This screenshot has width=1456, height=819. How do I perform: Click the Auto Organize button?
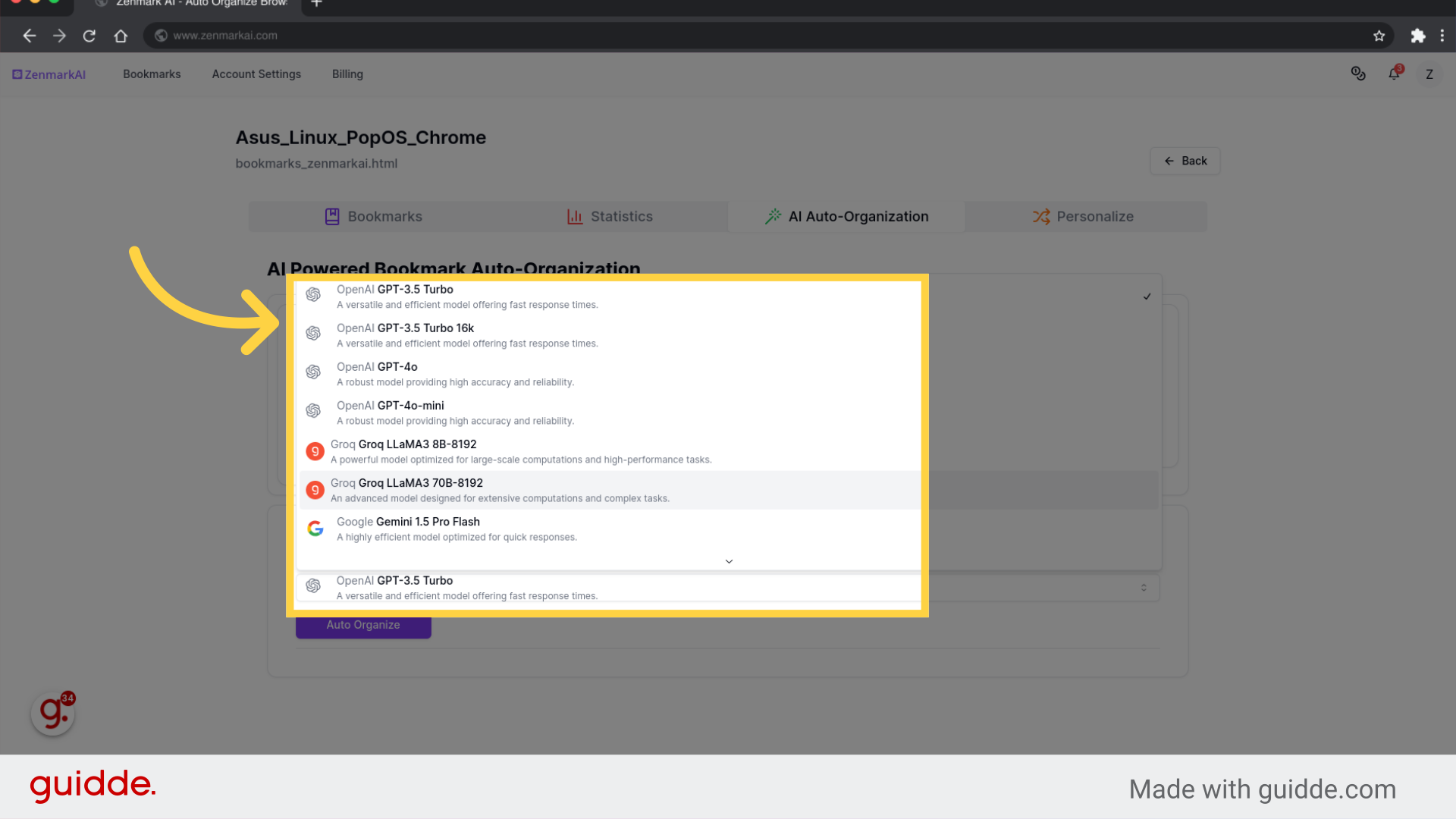click(x=363, y=625)
